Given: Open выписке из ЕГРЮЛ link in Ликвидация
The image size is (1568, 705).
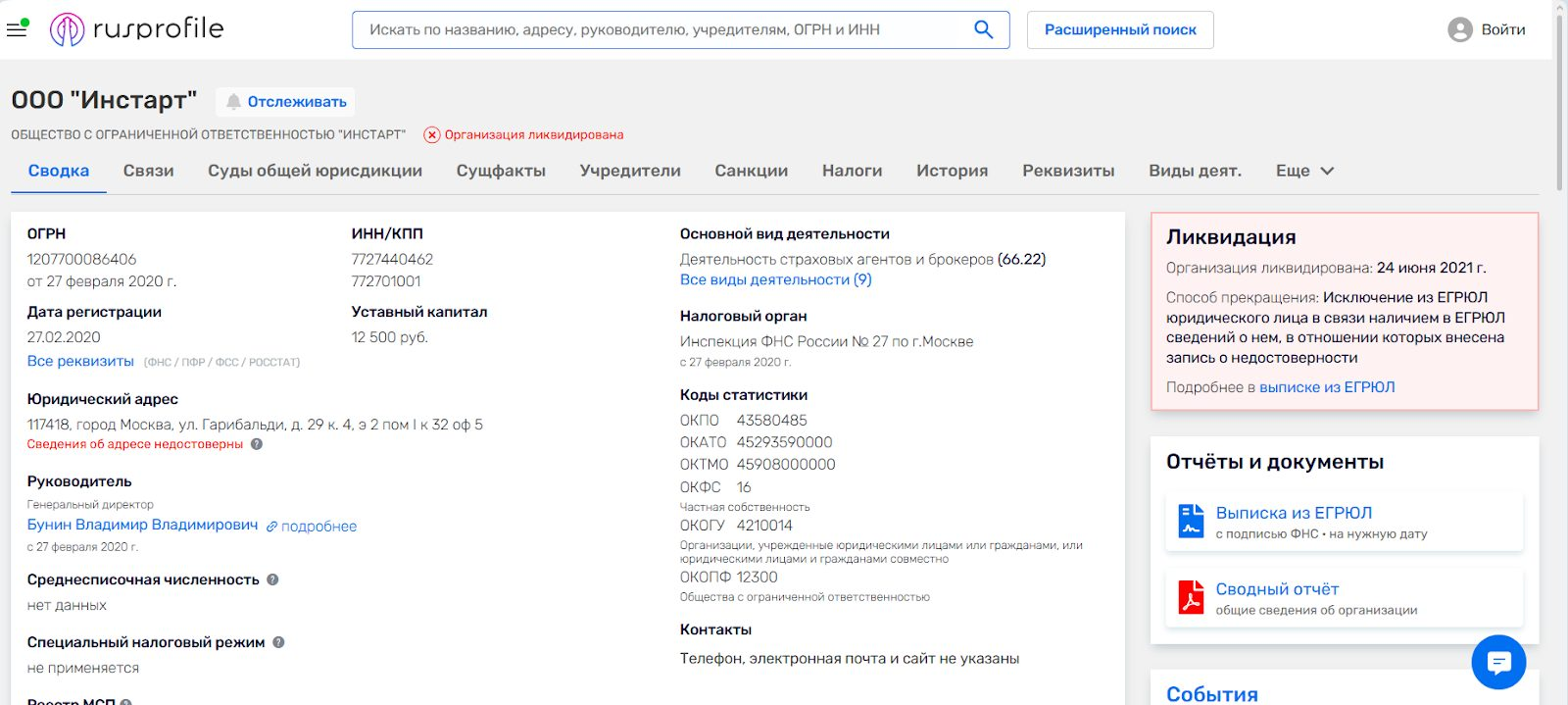Looking at the screenshot, I should pyautogui.click(x=1327, y=387).
